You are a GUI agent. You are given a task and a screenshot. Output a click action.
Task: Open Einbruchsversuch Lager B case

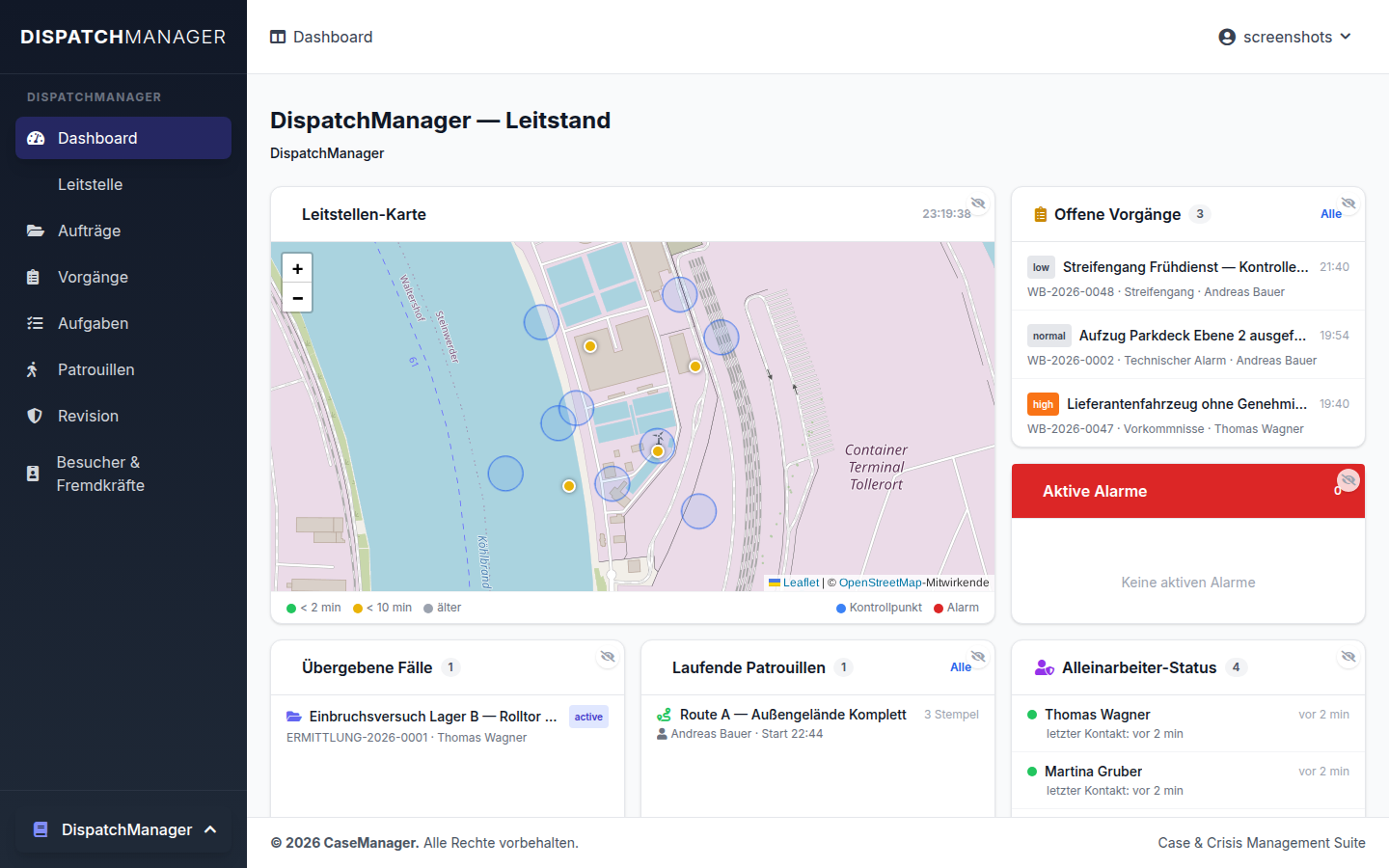pos(448,726)
